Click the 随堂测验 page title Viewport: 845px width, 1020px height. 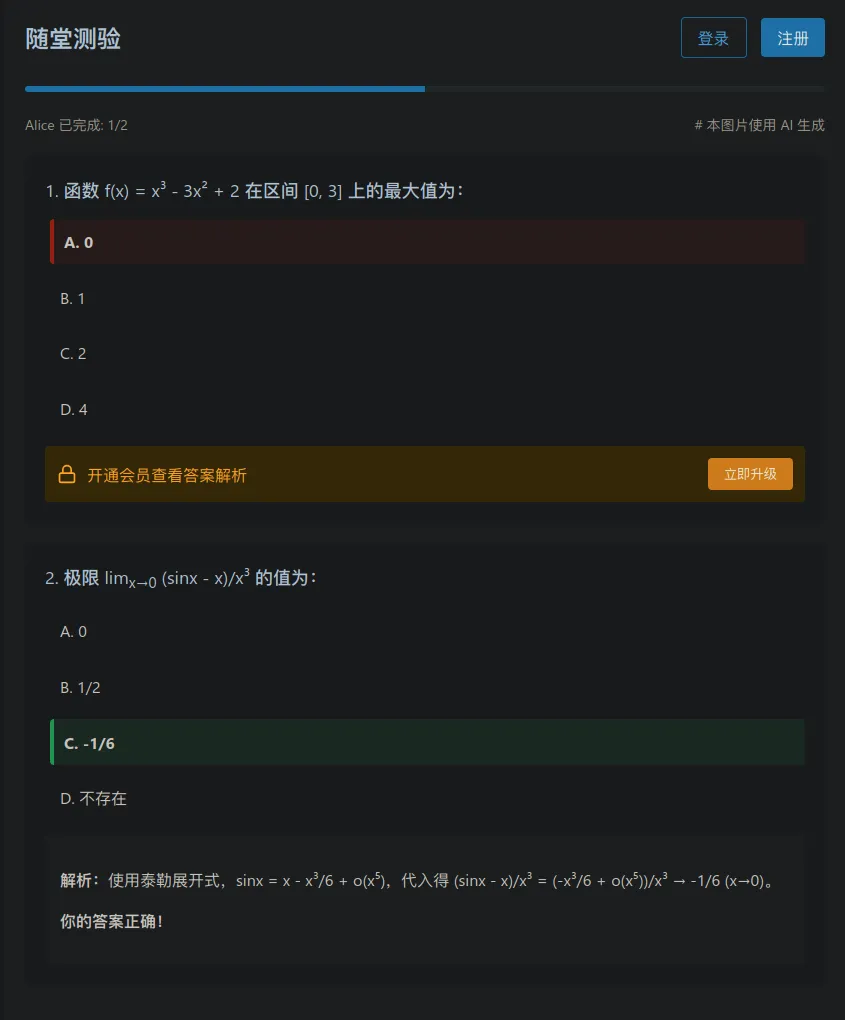[x=73, y=38]
